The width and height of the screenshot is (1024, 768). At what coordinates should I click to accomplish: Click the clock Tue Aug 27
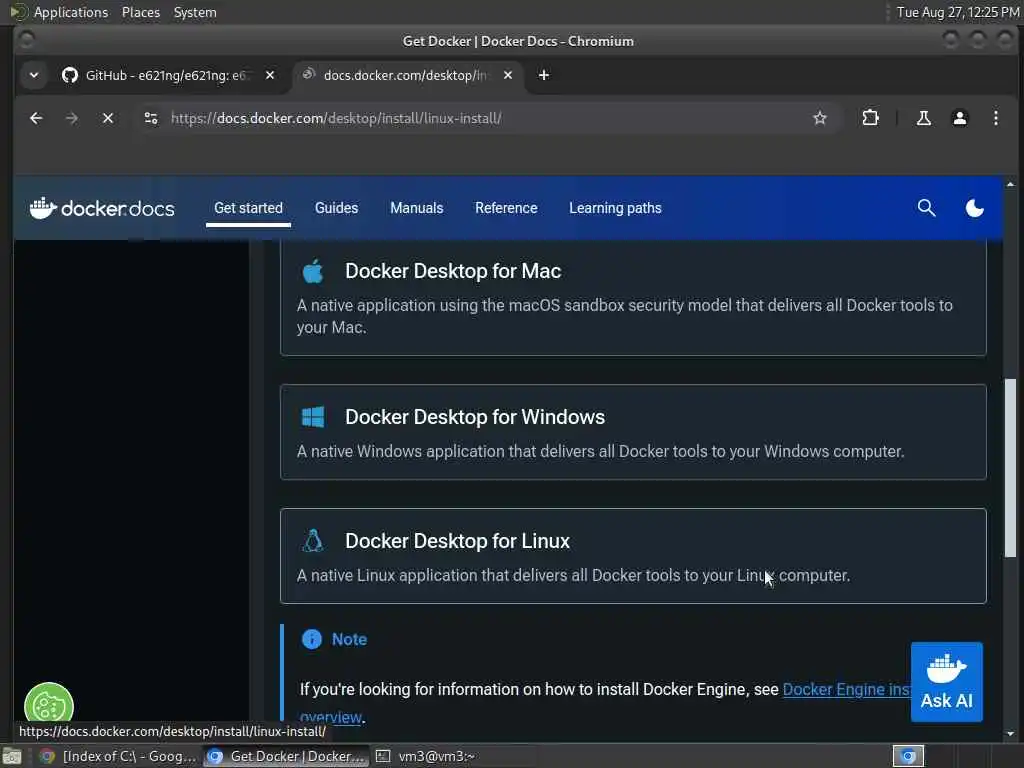point(957,12)
